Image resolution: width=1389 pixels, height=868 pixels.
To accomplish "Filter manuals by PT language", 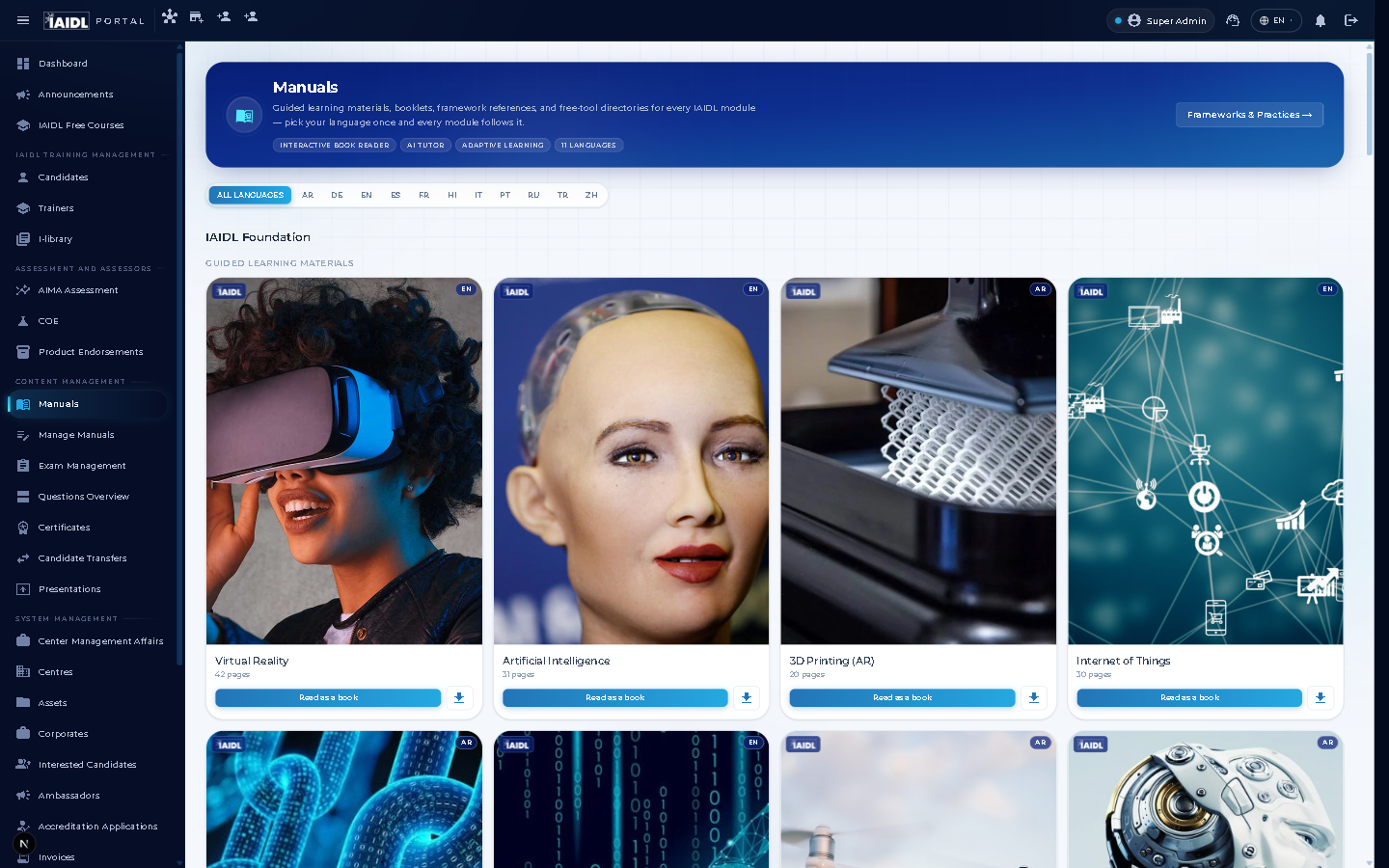I will pos(504,195).
